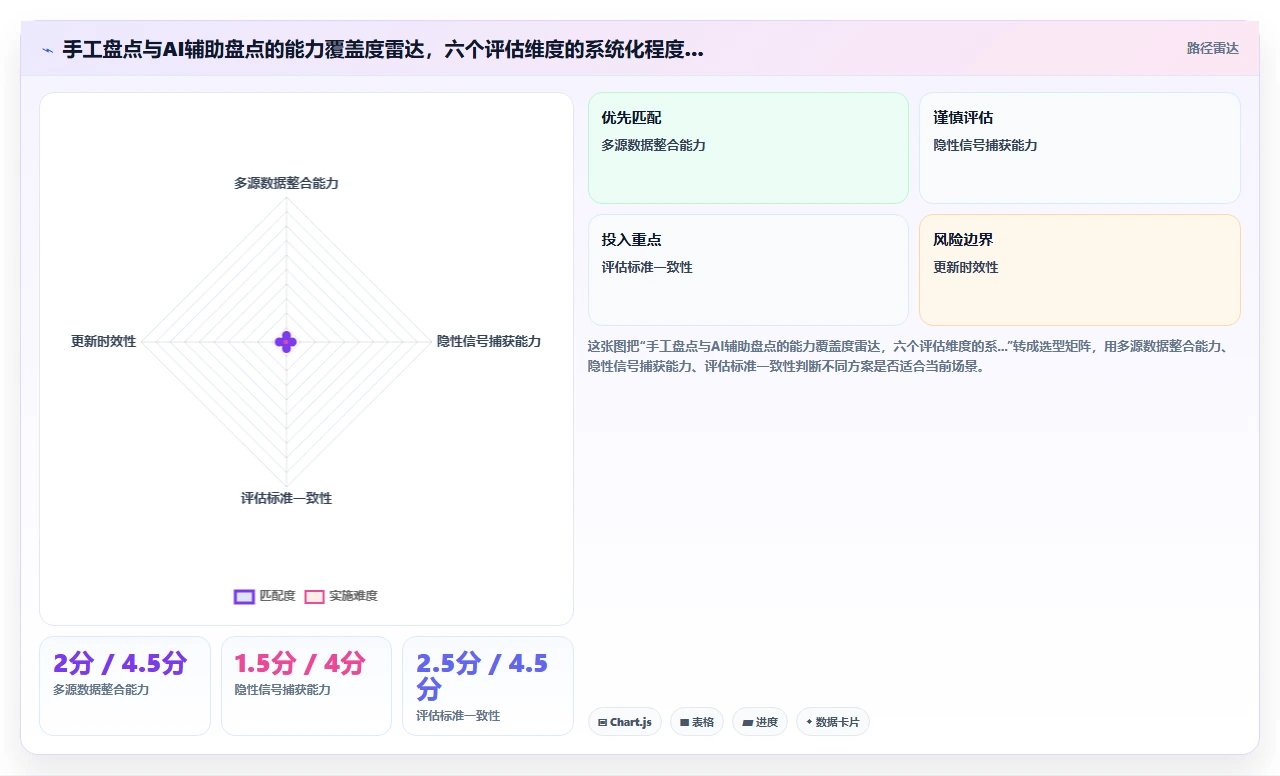Viewport: 1280px width, 776px height.
Task: Click 多源数据整合能力 text in 优先匹配 card
Action: tap(653, 145)
